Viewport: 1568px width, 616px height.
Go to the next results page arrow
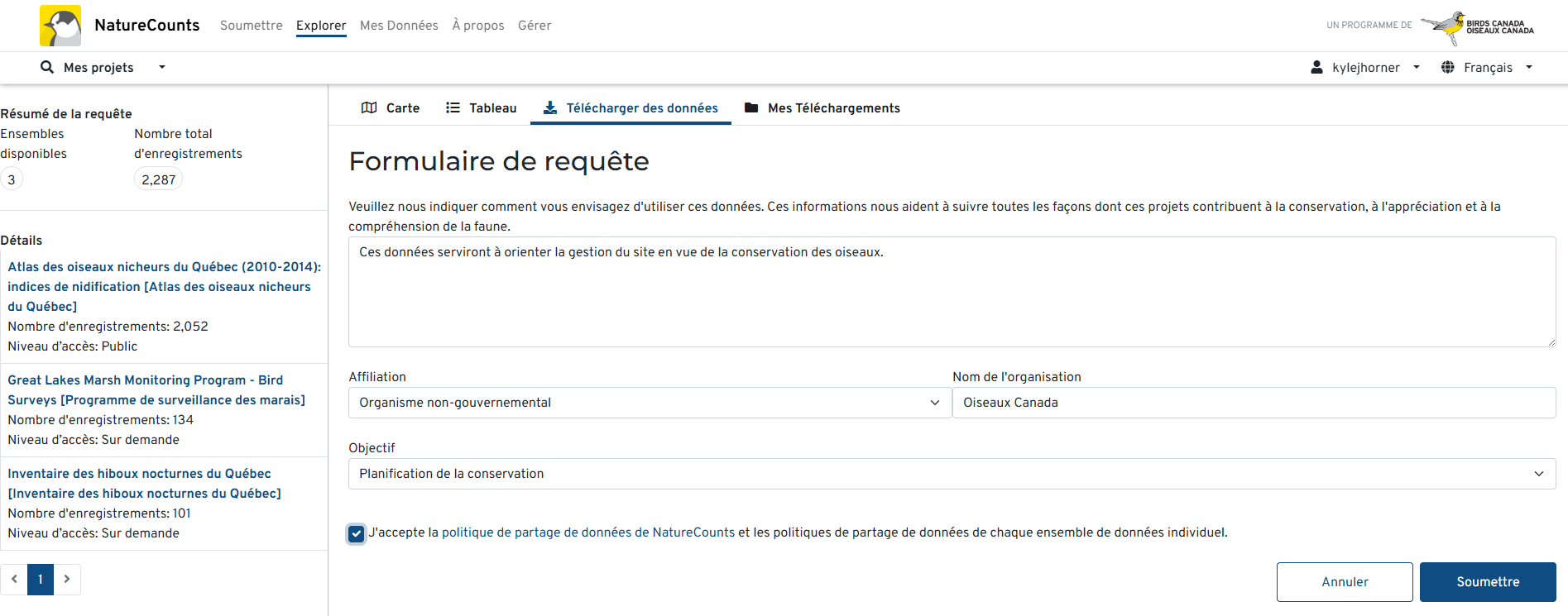coord(67,580)
